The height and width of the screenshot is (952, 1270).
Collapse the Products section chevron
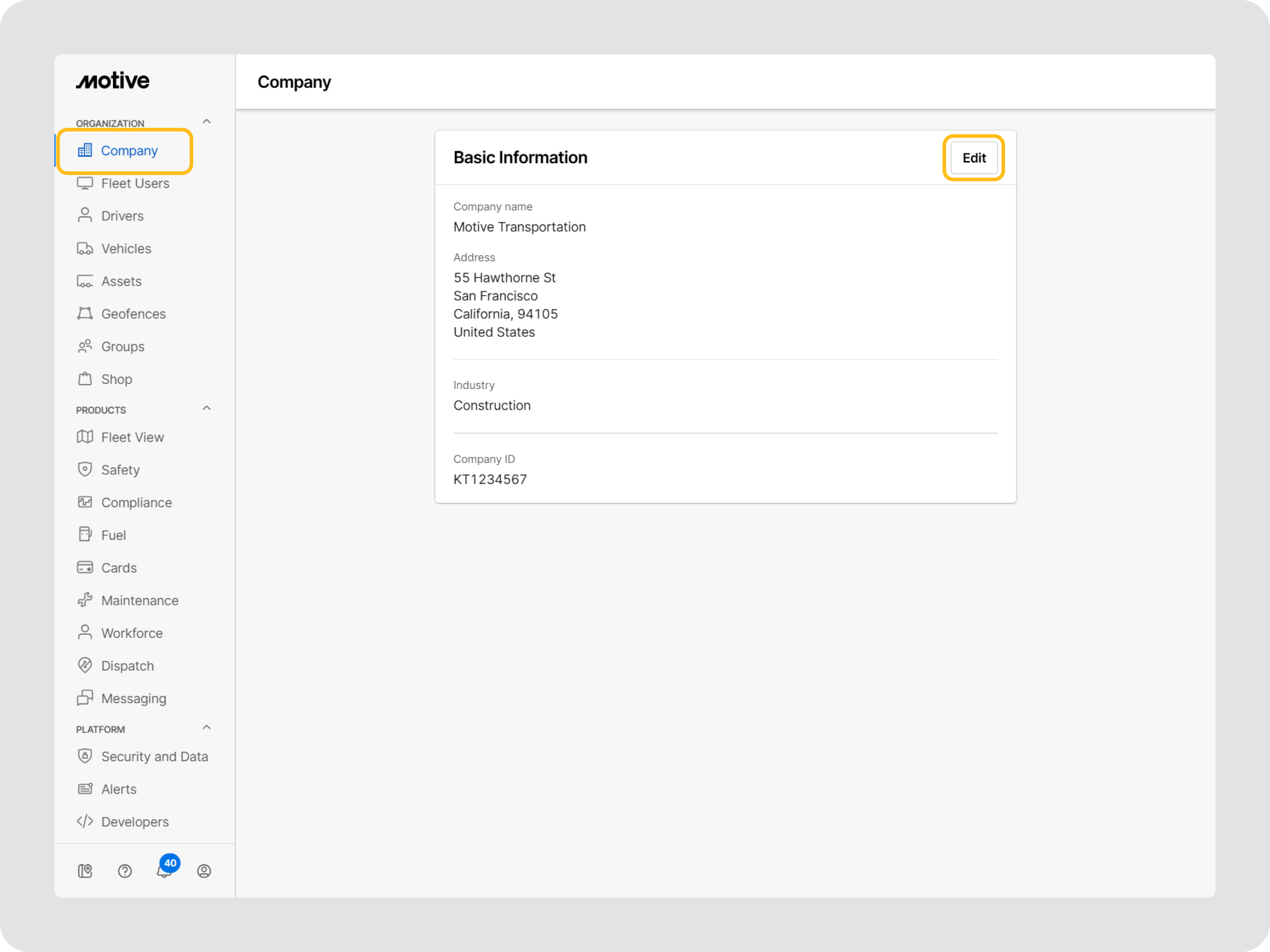point(207,408)
